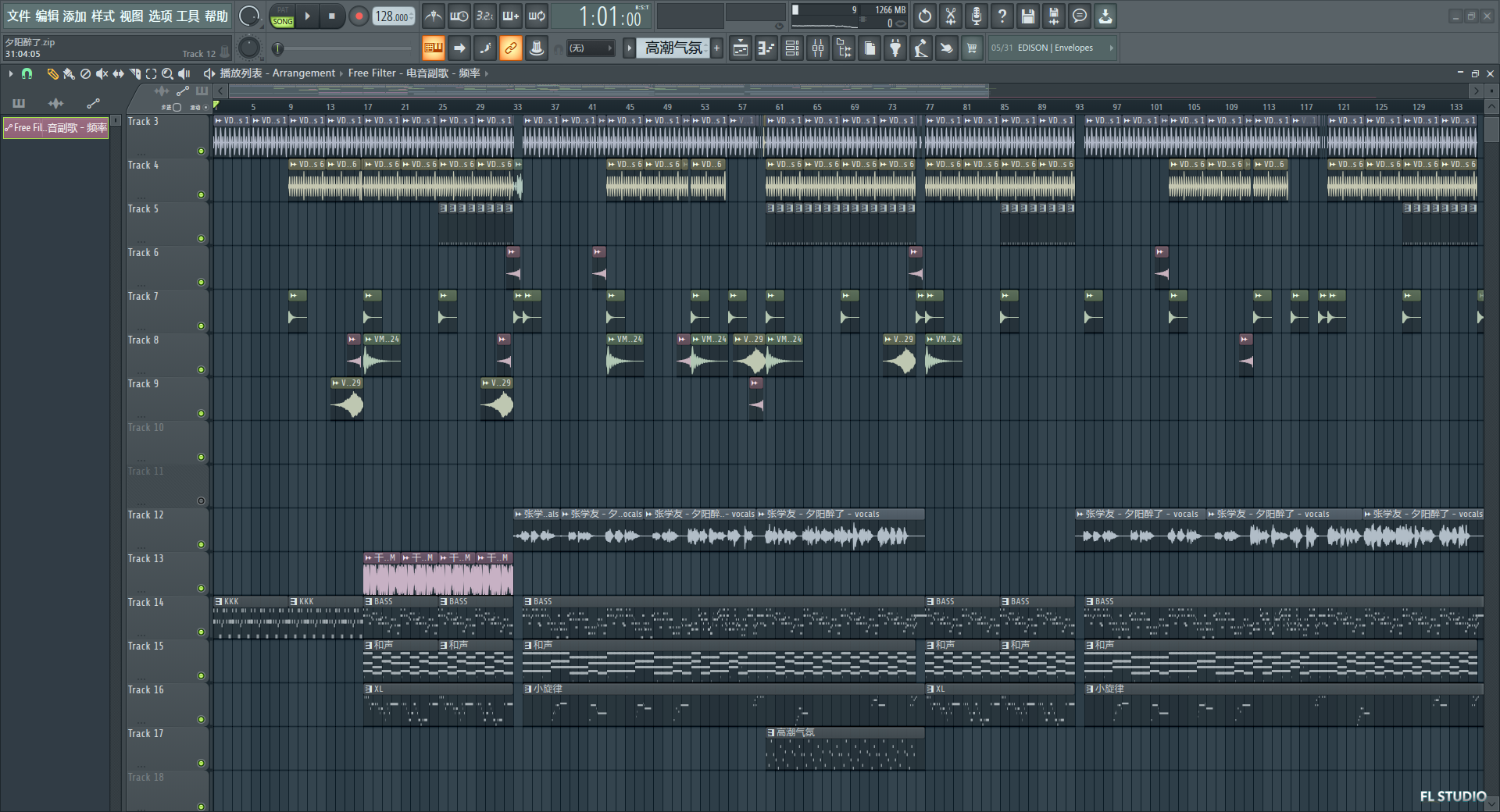Viewport: 1500px width, 812px height.
Task: Expand the EDISON | Envelopes hint arrow
Action: [x=1111, y=48]
